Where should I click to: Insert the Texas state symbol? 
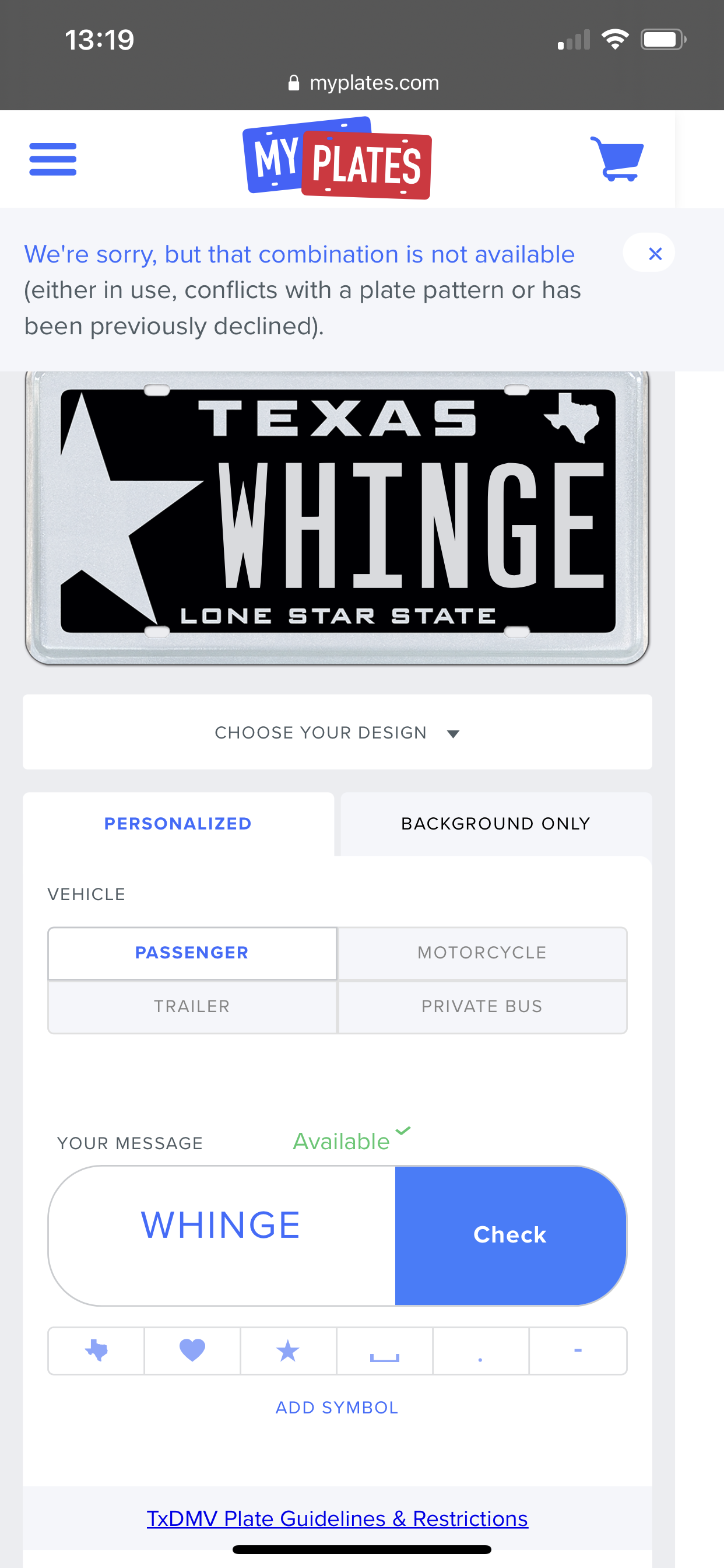click(x=96, y=1350)
